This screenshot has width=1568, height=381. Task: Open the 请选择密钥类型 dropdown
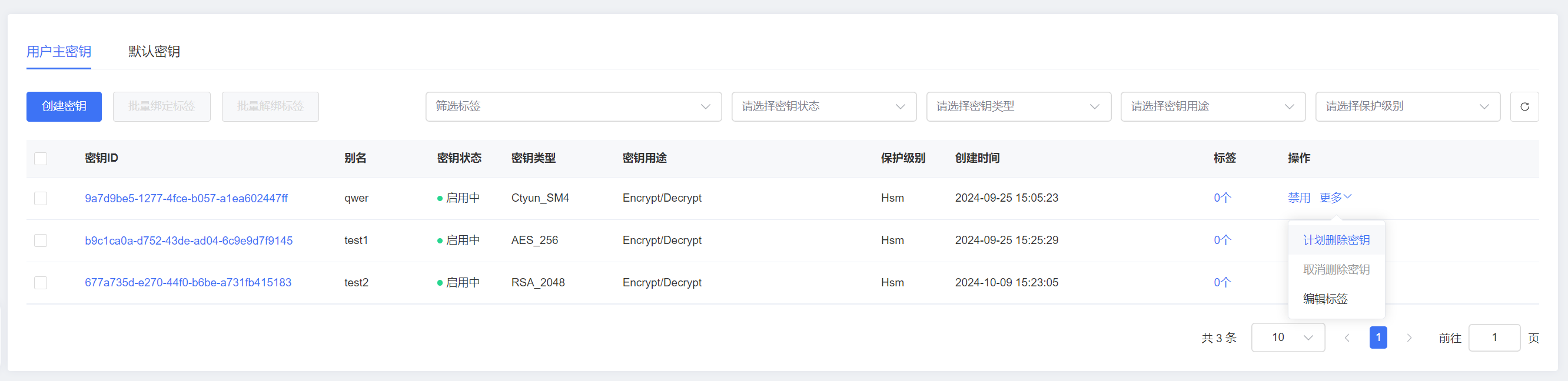tap(1018, 106)
